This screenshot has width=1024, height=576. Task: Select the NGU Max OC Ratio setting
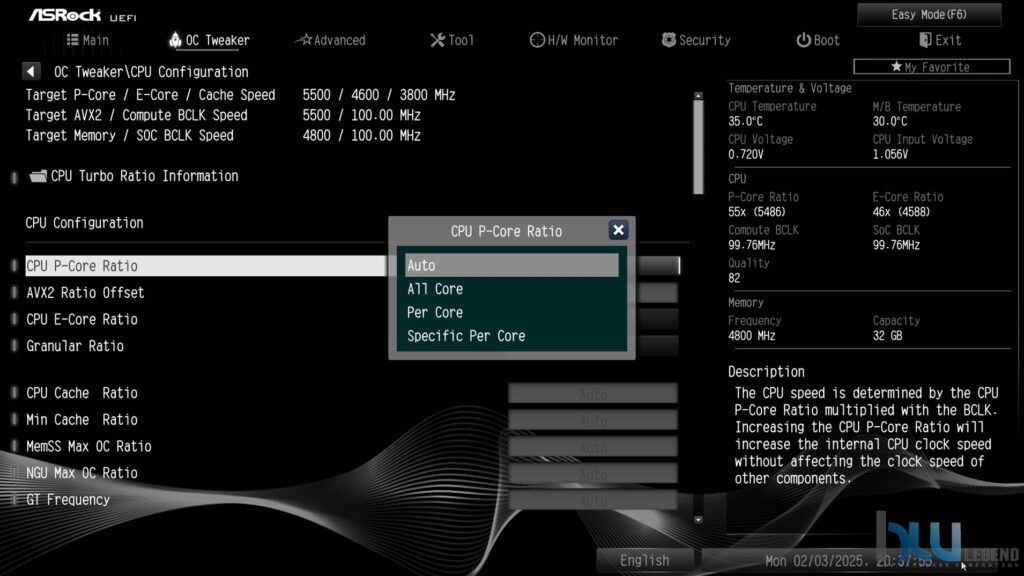[82, 473]
